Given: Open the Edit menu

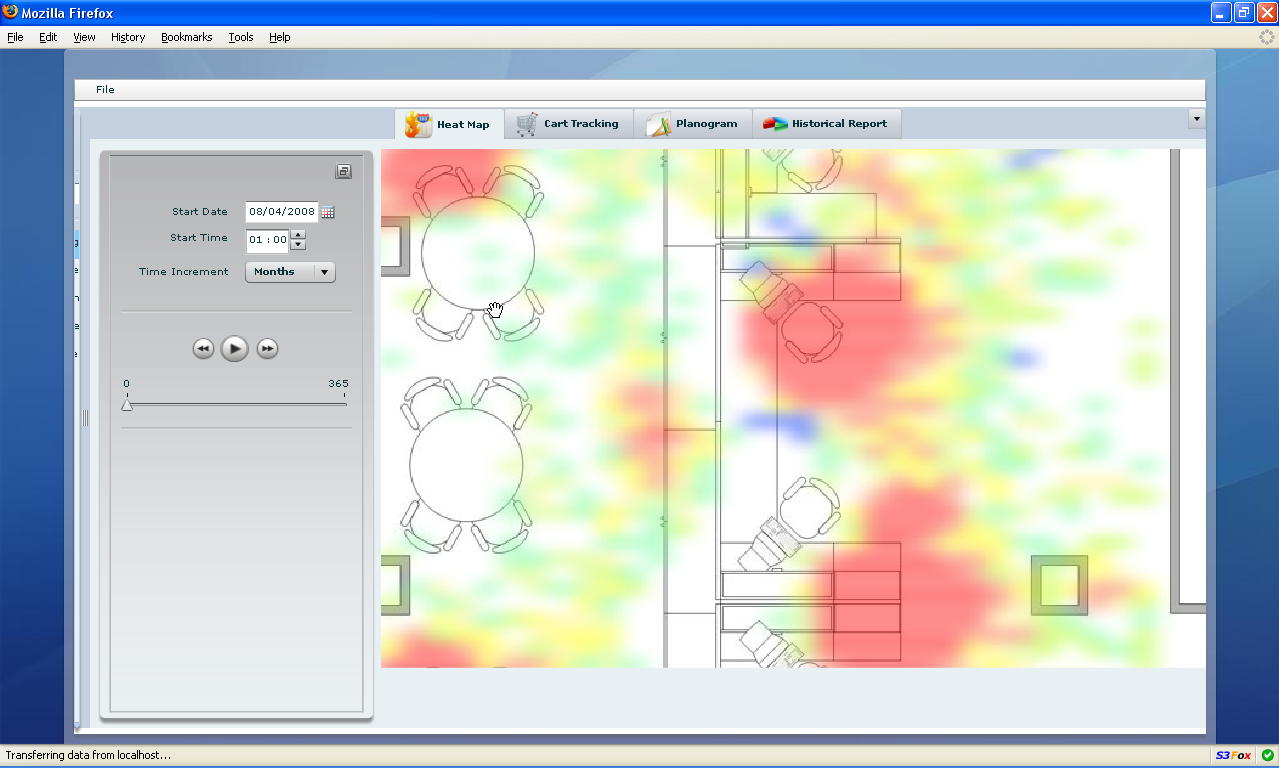Looking at the screenshot, I should click(48, 37).
